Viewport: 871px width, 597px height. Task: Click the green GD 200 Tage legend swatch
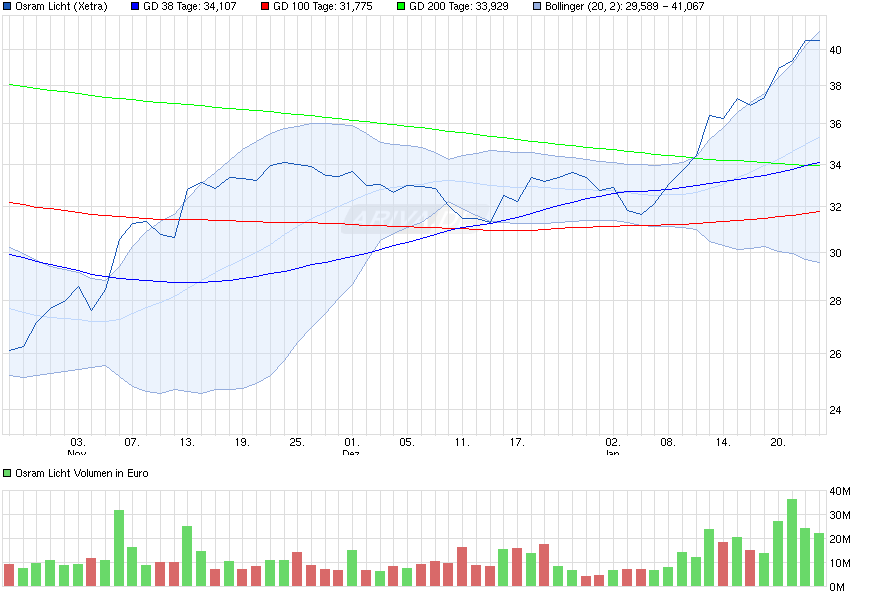(x=401, y=7)
